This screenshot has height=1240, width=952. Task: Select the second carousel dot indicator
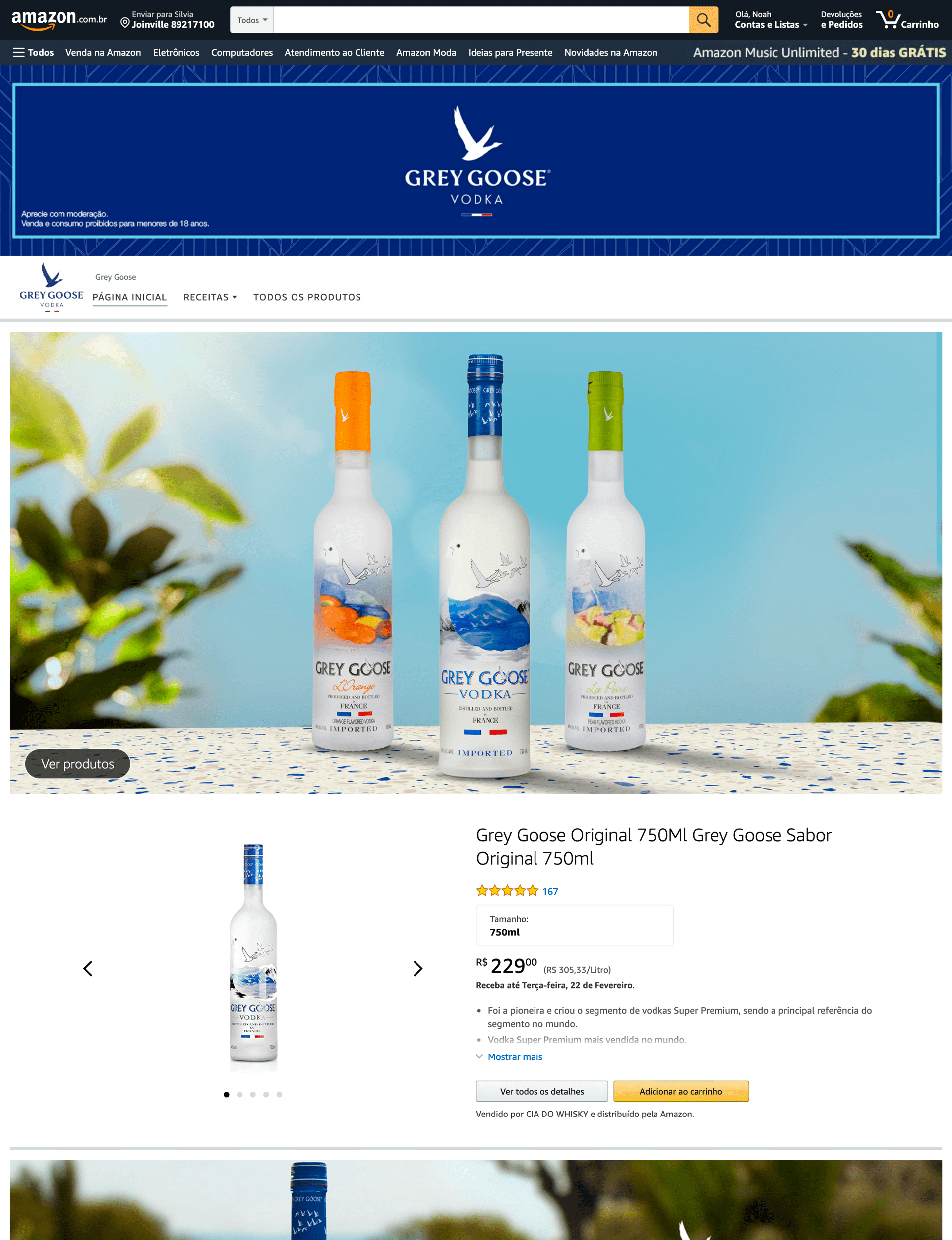[x=239, y=1094]
